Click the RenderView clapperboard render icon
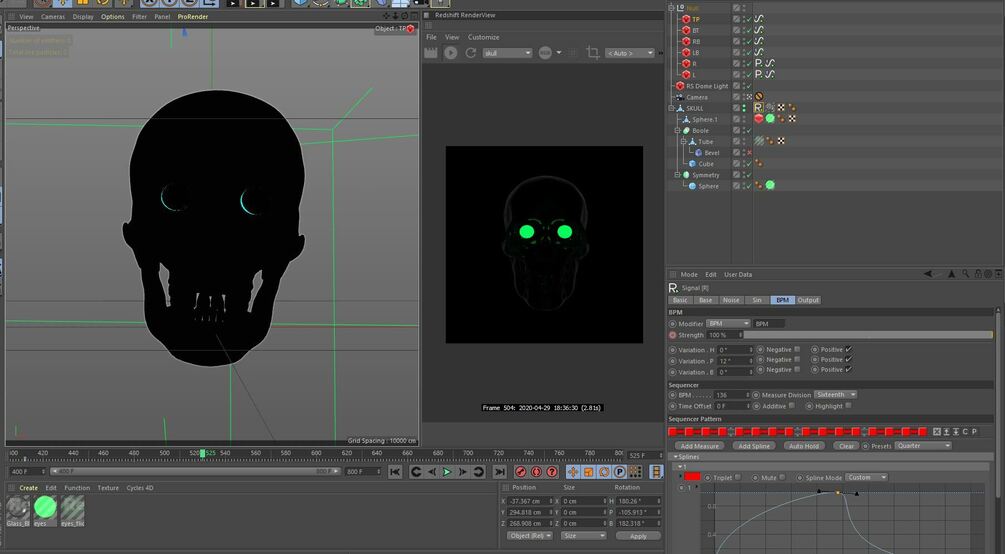Screen dimensions: 1005x554 431,53
